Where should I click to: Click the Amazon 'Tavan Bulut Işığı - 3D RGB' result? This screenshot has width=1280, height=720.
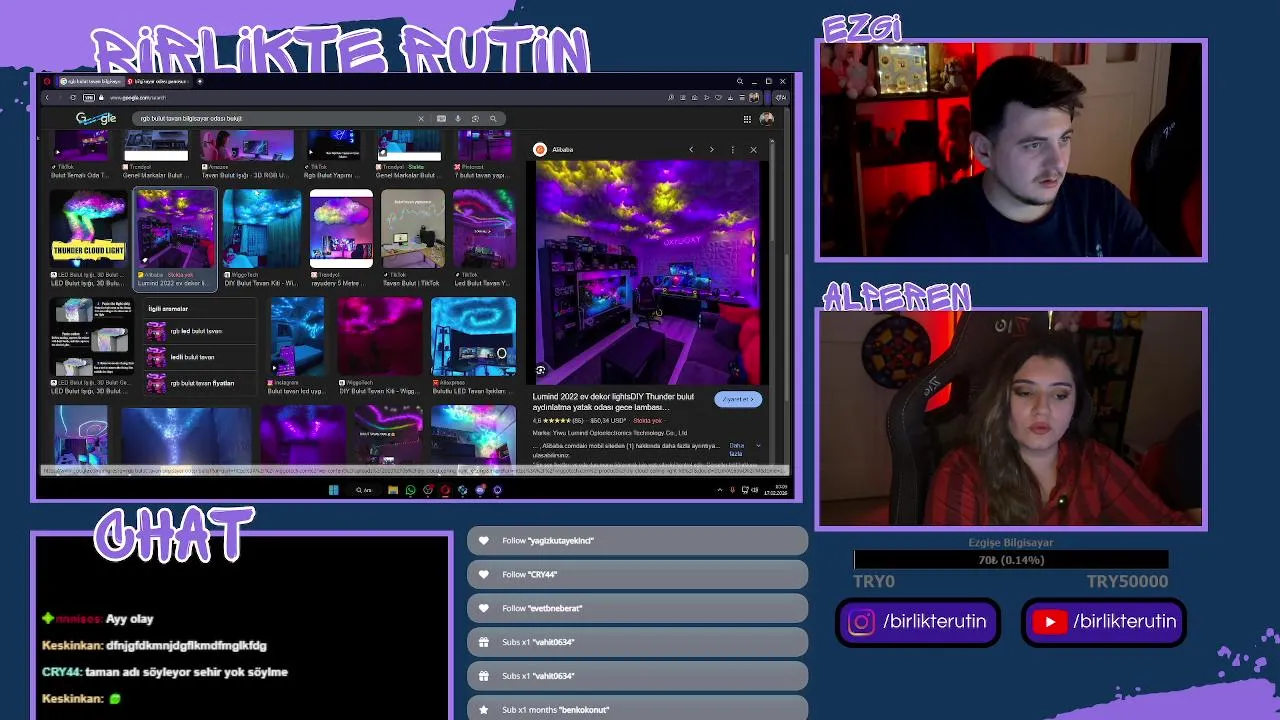(x=247, y=154)
